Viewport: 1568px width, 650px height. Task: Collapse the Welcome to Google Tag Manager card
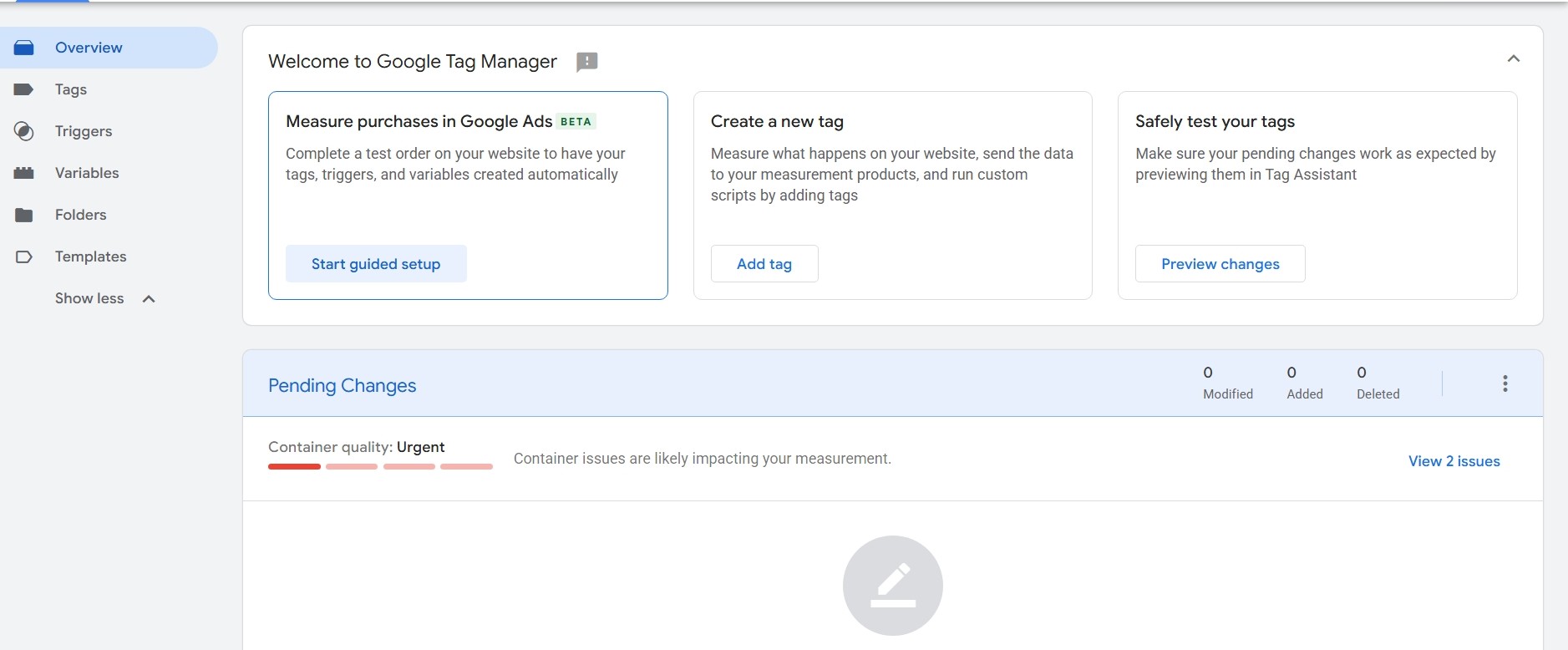pyautogui.click(x=1514, y=58)
